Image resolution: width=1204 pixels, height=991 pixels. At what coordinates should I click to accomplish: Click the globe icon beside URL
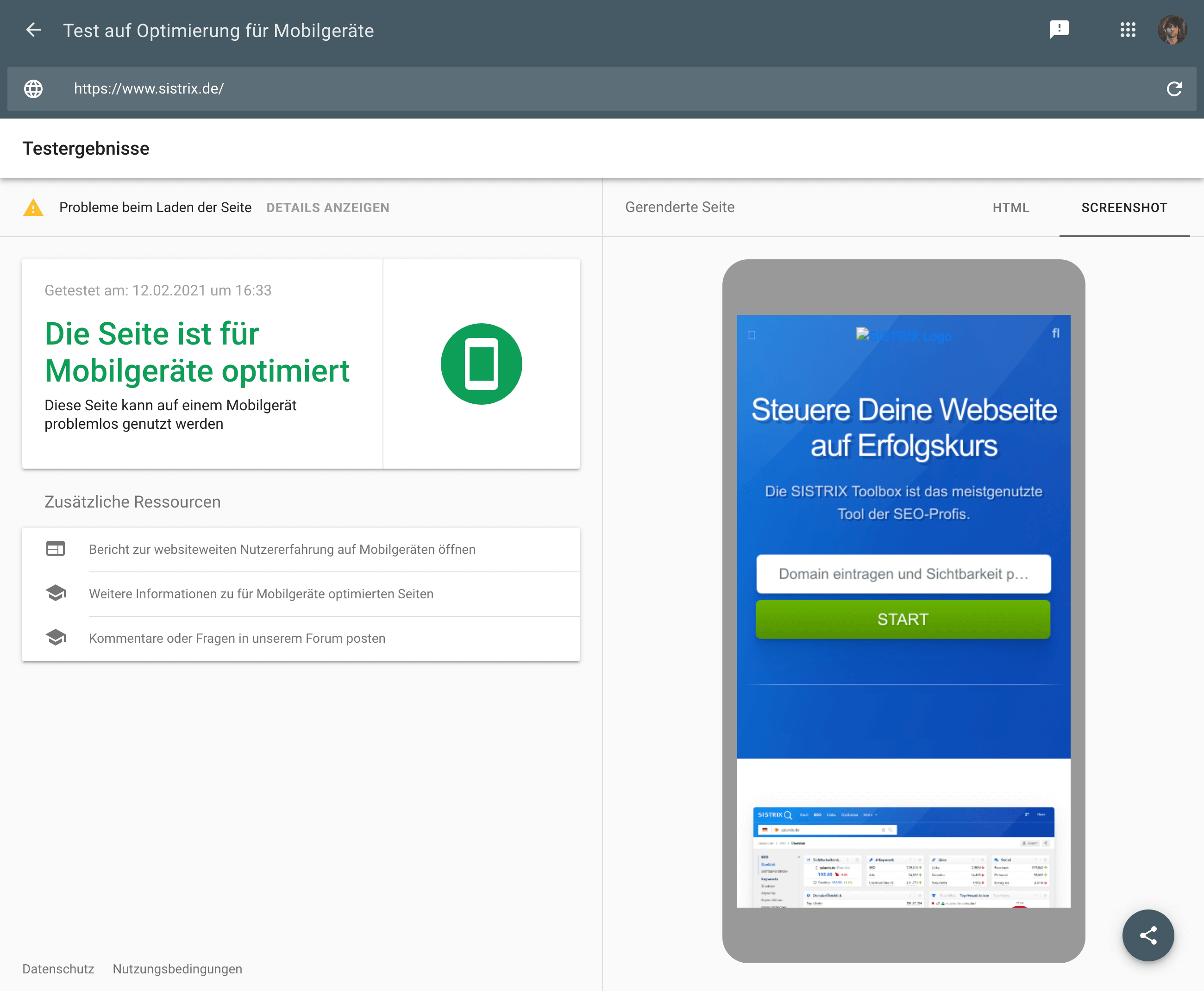[34, 89]
